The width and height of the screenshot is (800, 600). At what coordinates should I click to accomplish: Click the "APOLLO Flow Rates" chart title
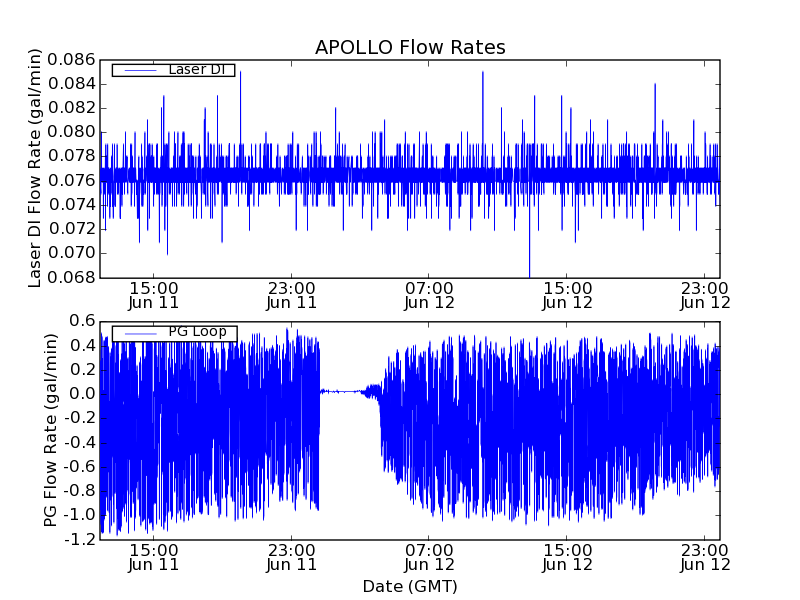coord(410,47)
